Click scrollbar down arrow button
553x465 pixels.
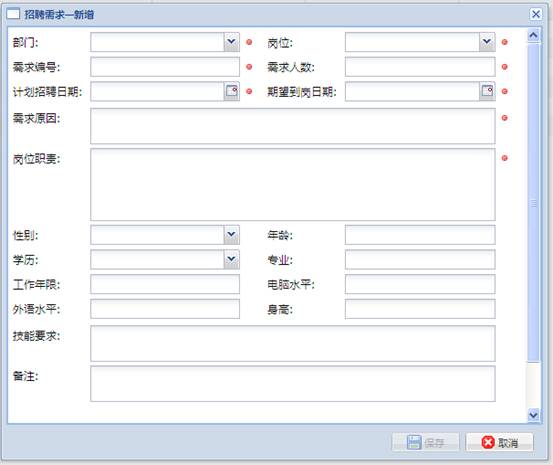(533, 415)
